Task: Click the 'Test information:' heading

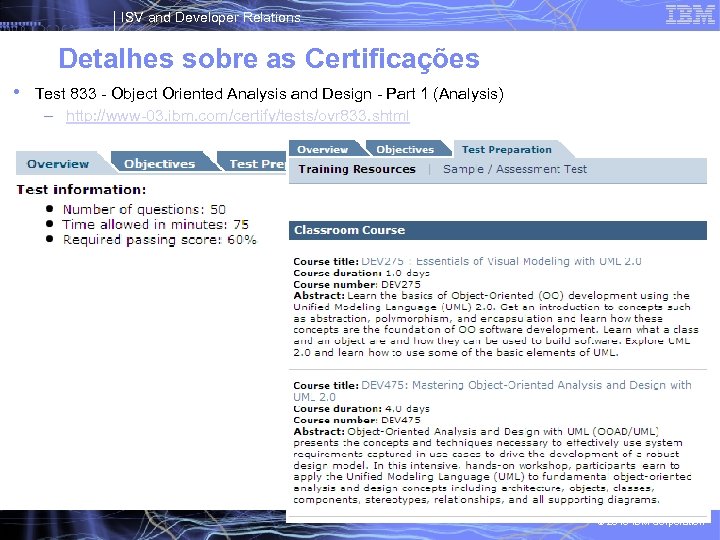Action: [81, 190]
